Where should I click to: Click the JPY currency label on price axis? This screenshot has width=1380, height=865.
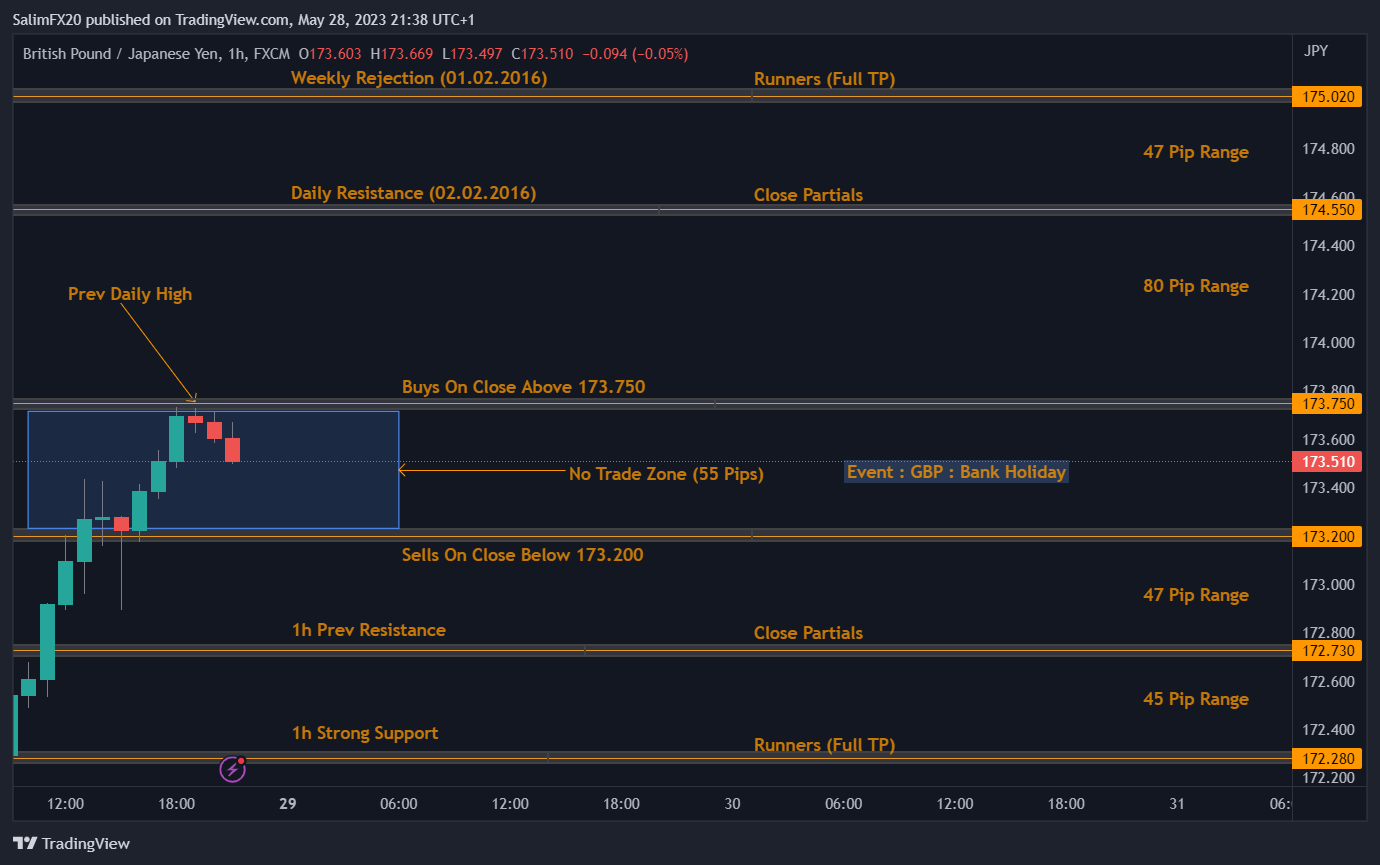[x=1316, y=51]
